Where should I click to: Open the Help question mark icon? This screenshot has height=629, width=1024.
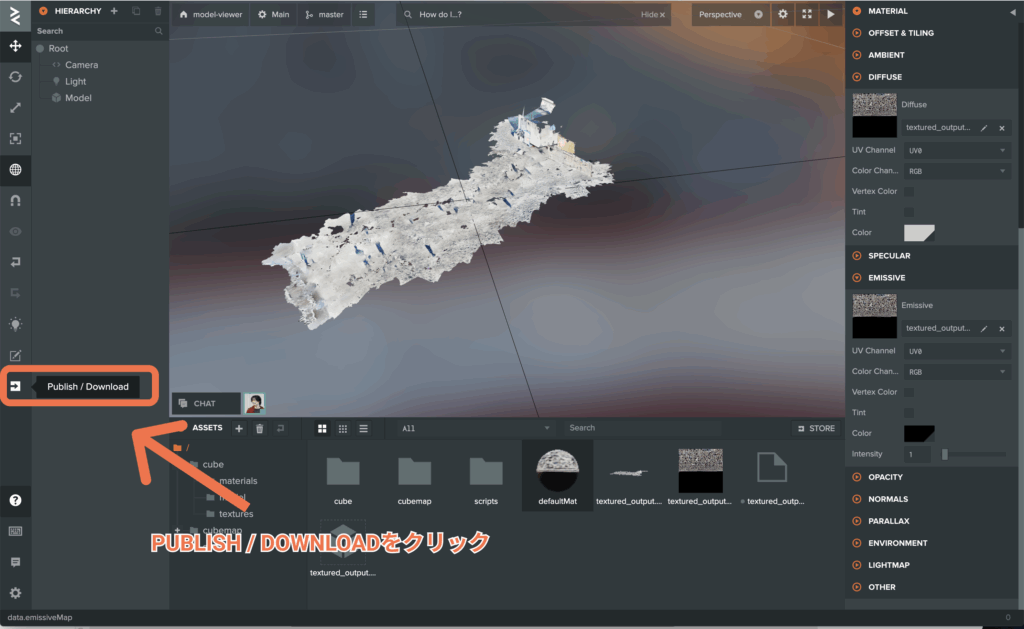point(15,500)
